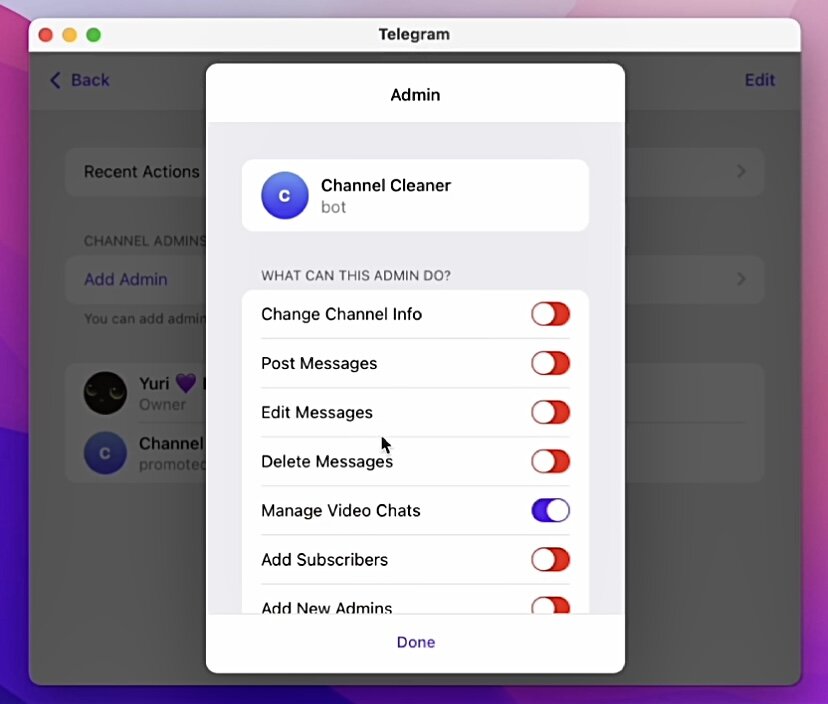Select the Channel Cleaner bot name card

[415, 195]
